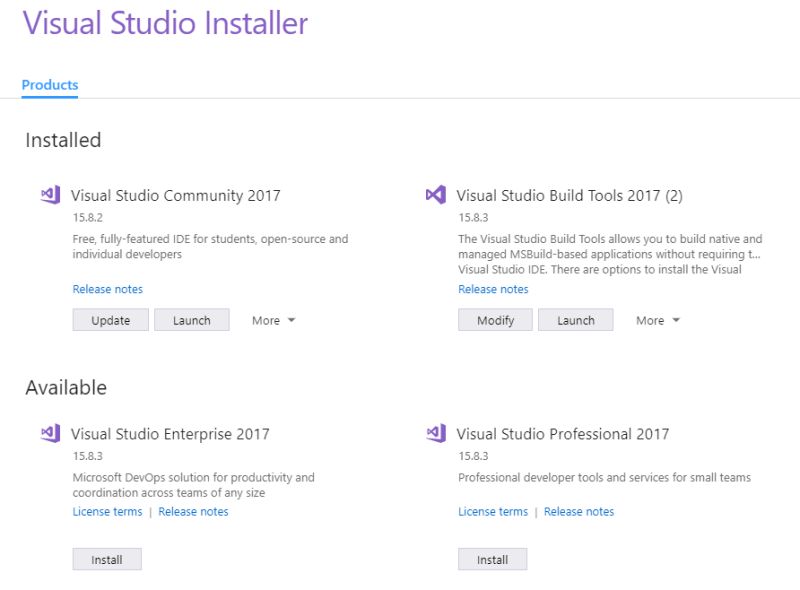Click the Visual Studio Community 2017 icon
The image size is (800, 590).
(52, 196)
